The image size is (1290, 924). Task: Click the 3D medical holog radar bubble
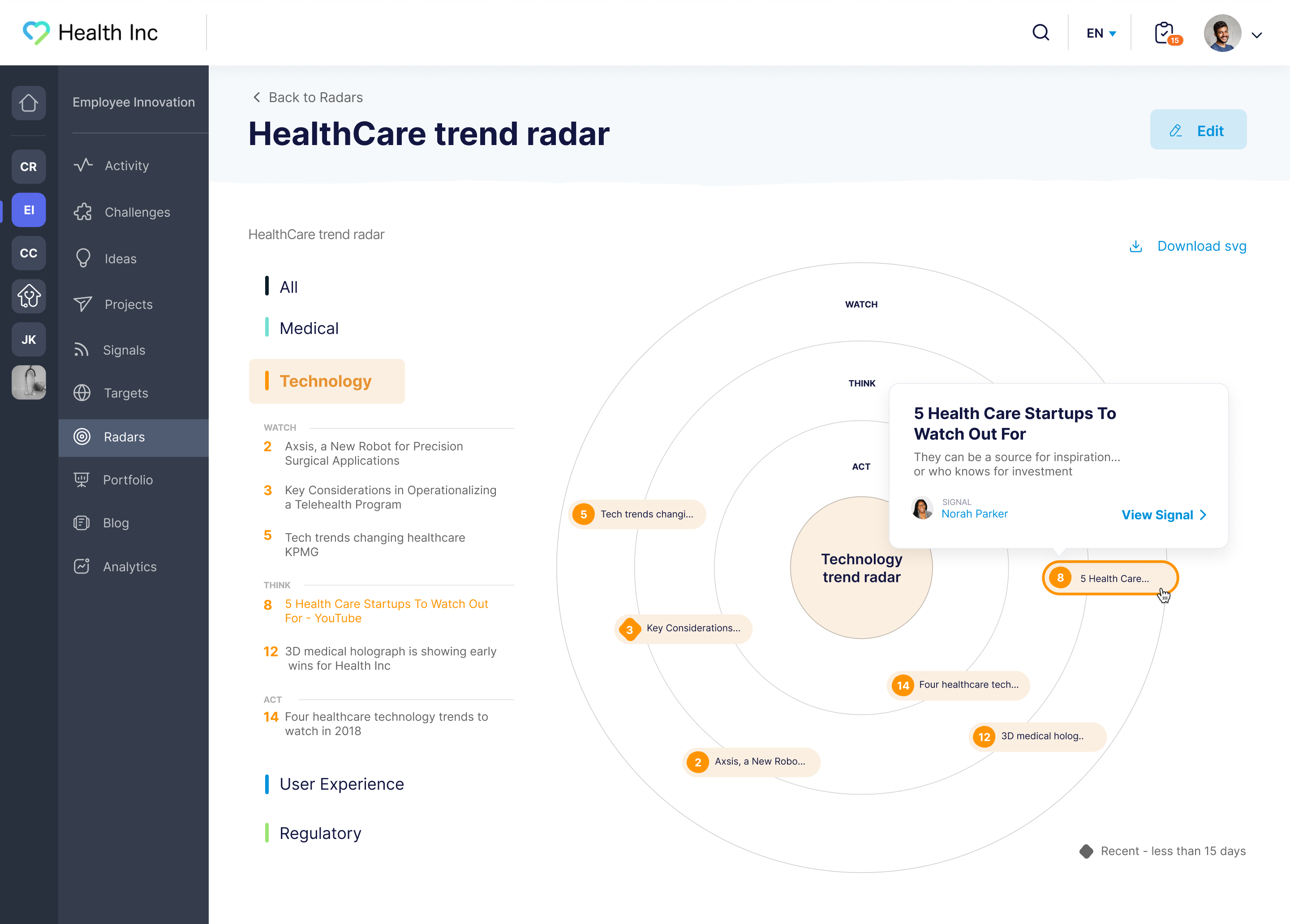(x=1037, y=736)
